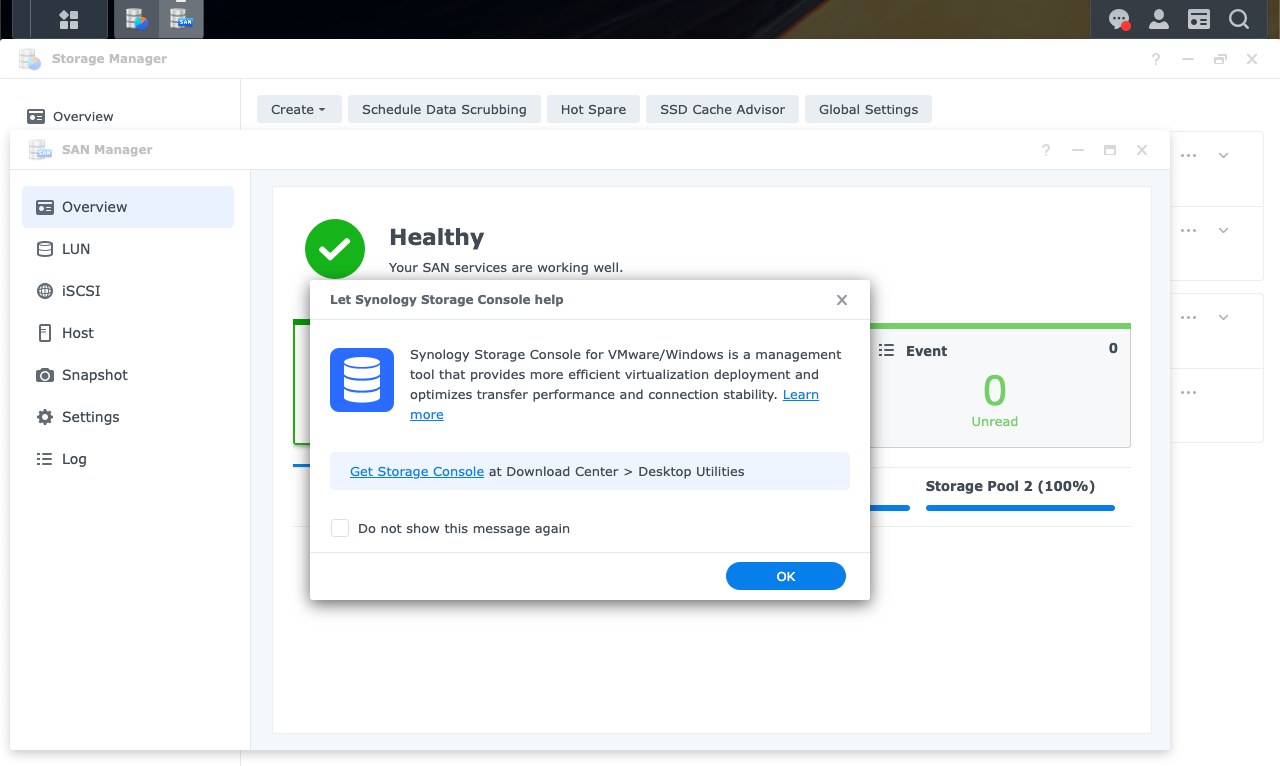Click the blue Storage Console database icon

[x=362, y=380]
